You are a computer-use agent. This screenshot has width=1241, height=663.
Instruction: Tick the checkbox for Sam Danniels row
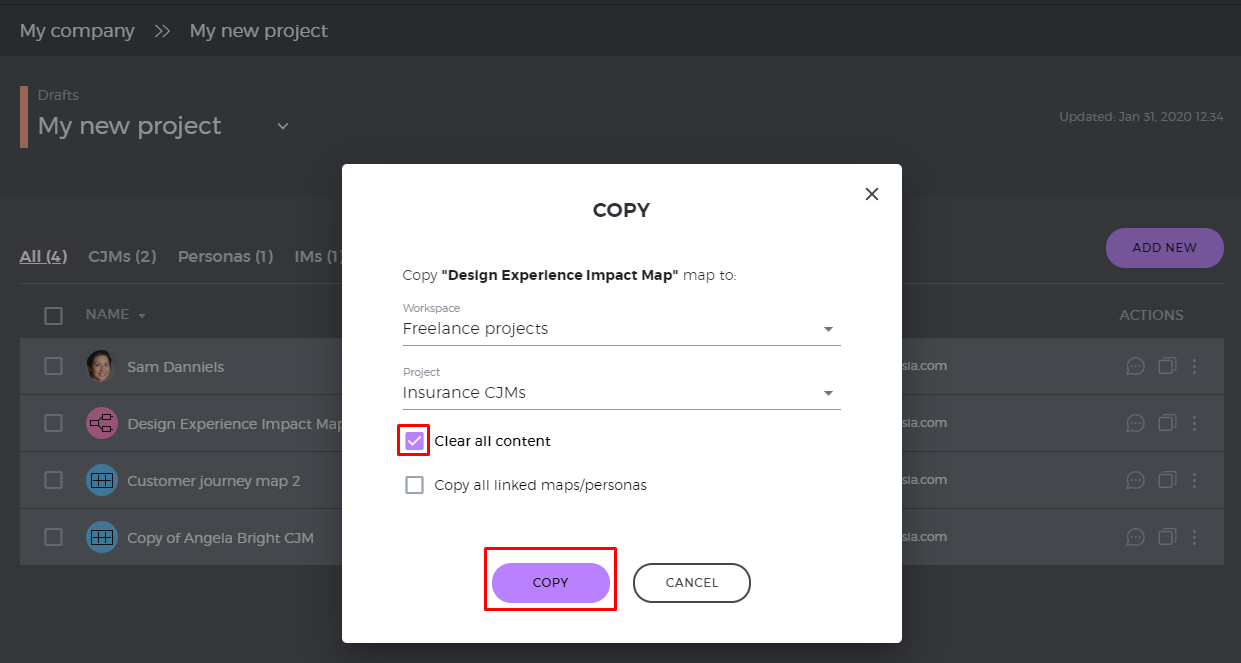(54, 367)
